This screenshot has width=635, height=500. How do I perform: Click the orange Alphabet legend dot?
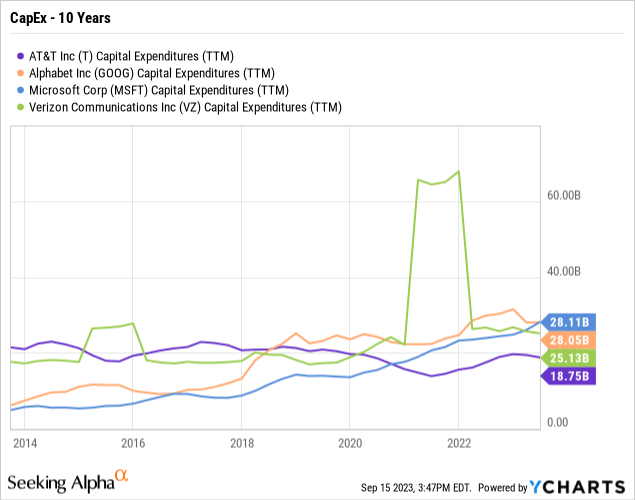coord(22,72)
